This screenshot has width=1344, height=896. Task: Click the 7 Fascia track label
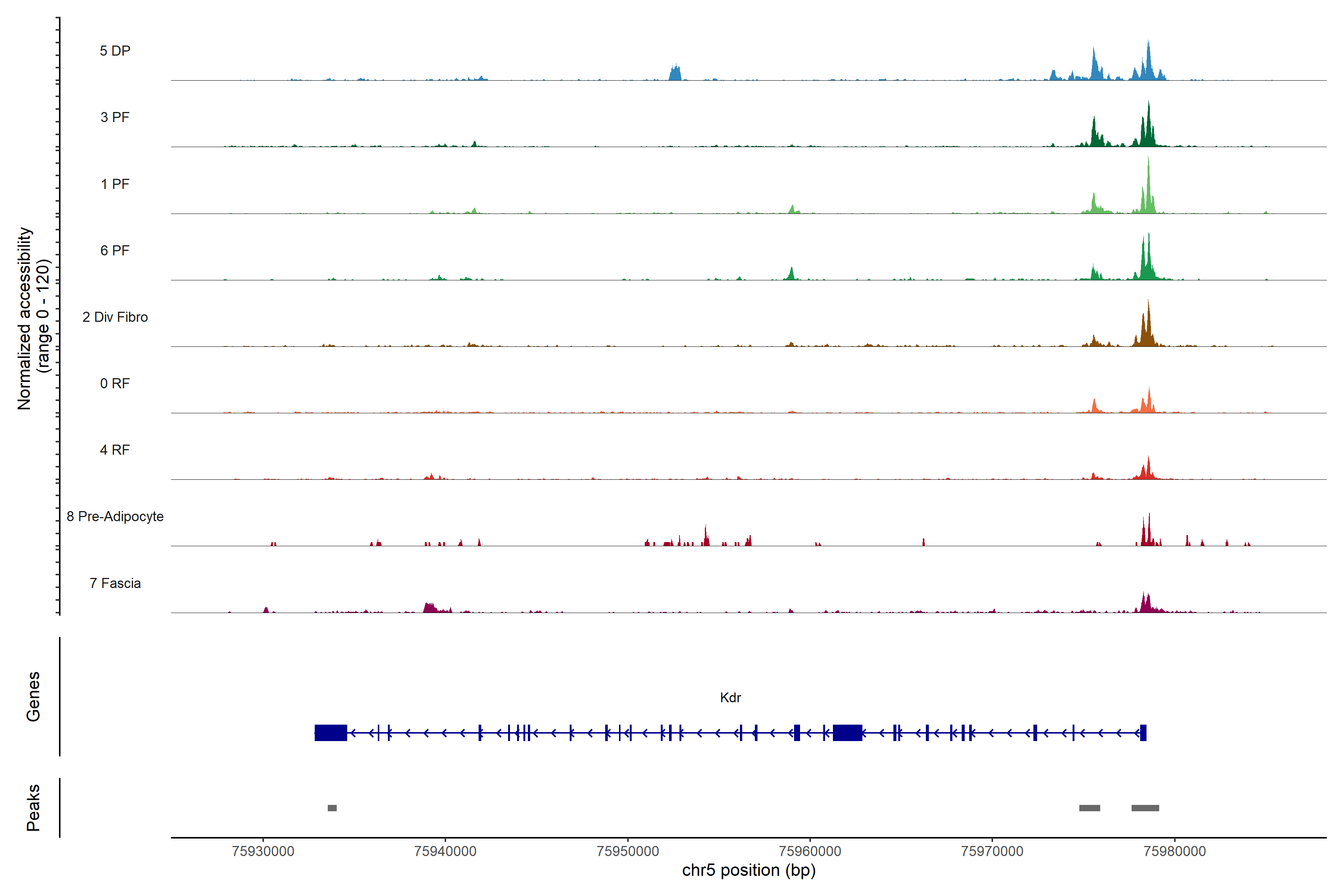[115, 583]
